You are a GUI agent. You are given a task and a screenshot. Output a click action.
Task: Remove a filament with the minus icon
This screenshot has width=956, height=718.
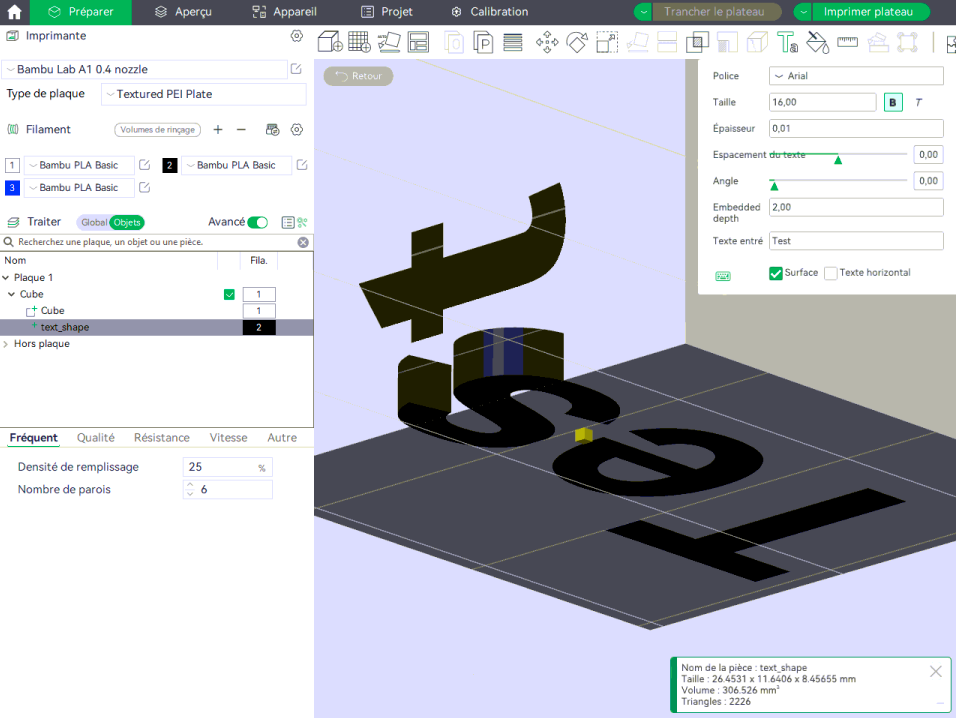(241, 129)
